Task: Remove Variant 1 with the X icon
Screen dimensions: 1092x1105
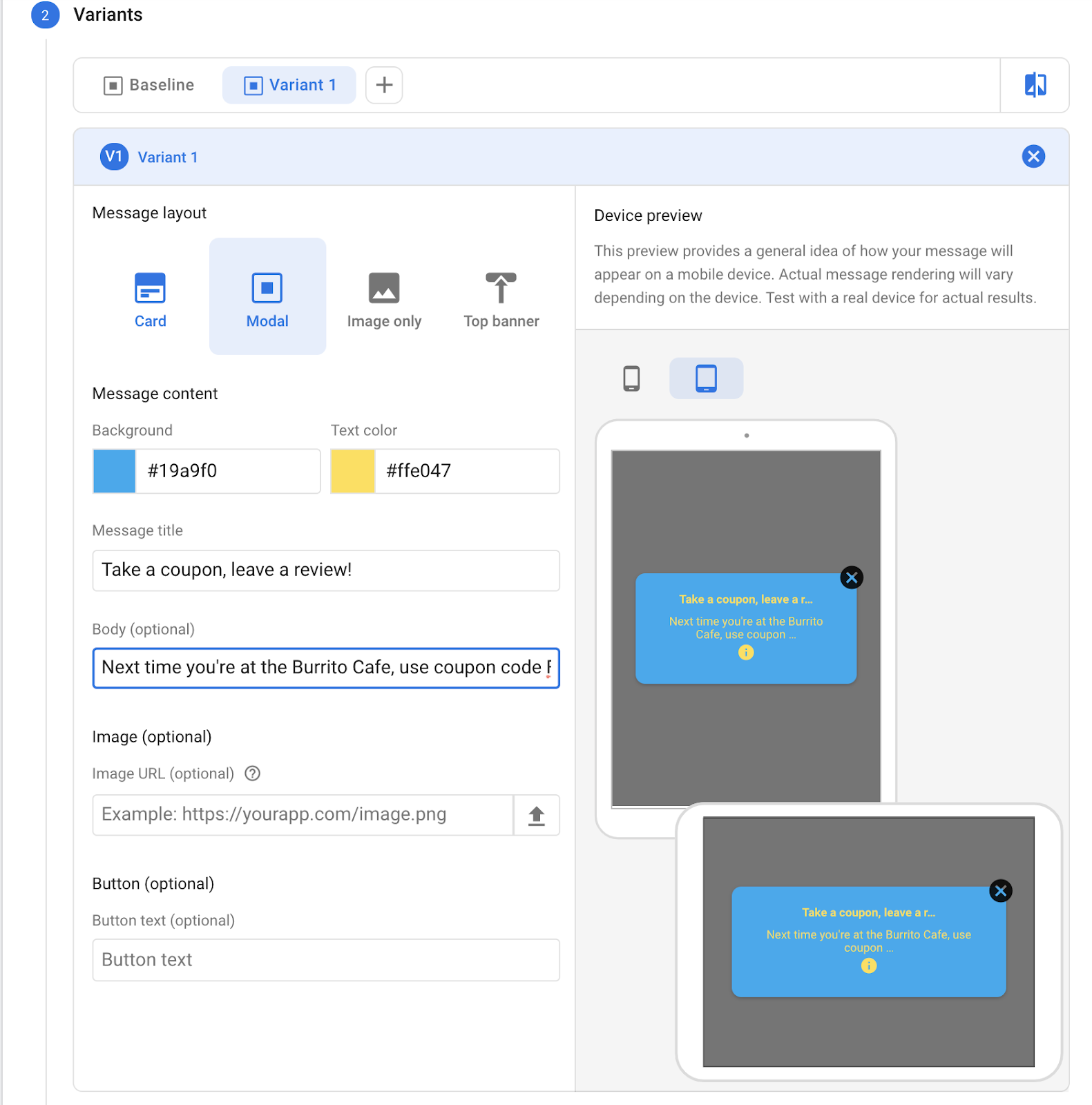Action: click(1033, 157)
